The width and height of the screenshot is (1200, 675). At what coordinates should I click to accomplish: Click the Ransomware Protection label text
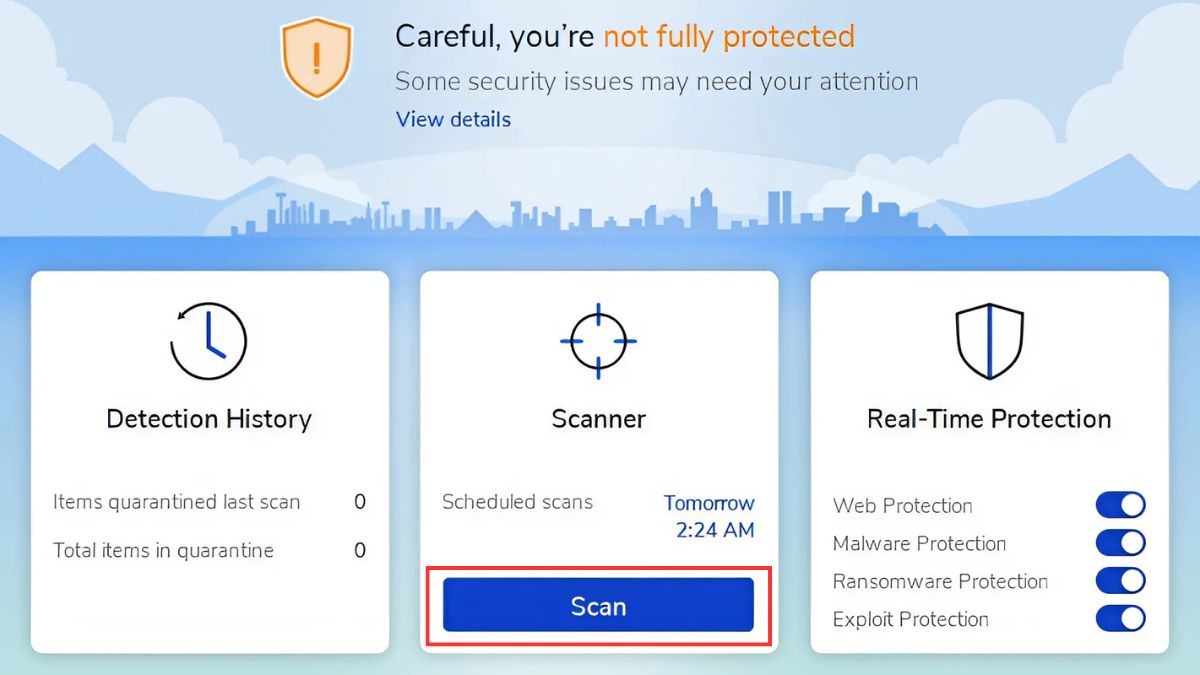(940, 581)
